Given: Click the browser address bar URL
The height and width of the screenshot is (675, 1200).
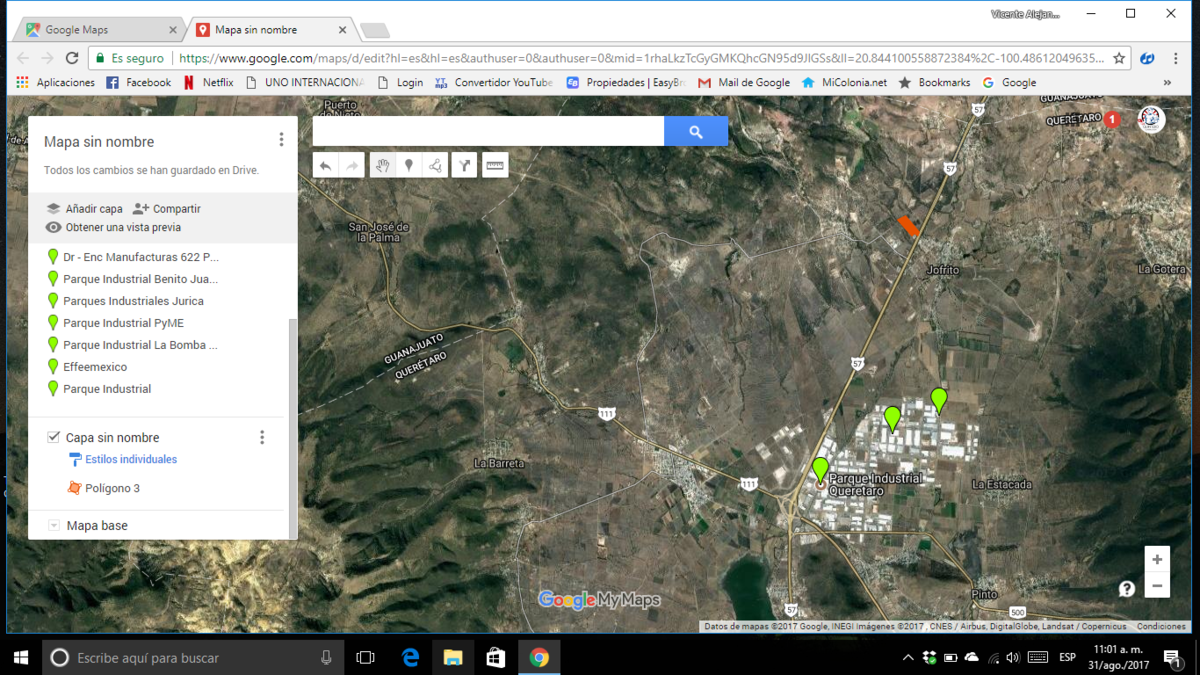Looking at the screenshot, I should (641, 58).
